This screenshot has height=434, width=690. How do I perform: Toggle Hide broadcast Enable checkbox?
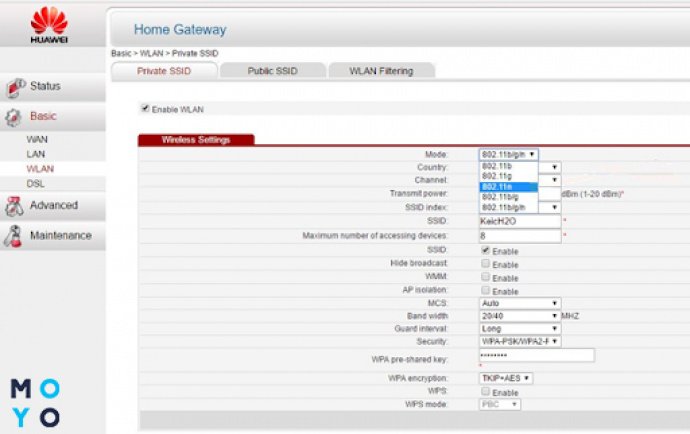click(485, 264)
